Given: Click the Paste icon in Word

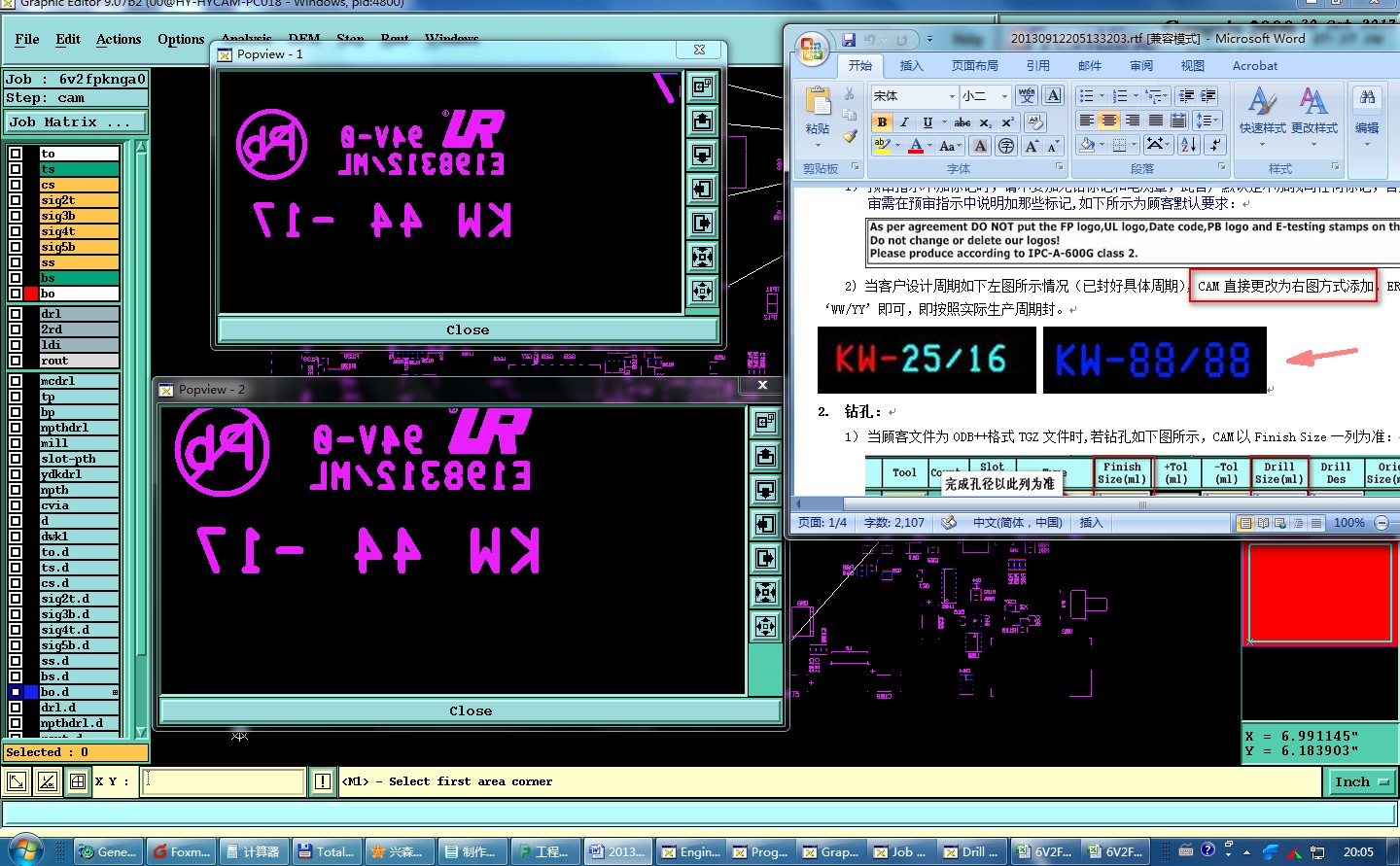Looking at the screenshot, I should (818, 101).
